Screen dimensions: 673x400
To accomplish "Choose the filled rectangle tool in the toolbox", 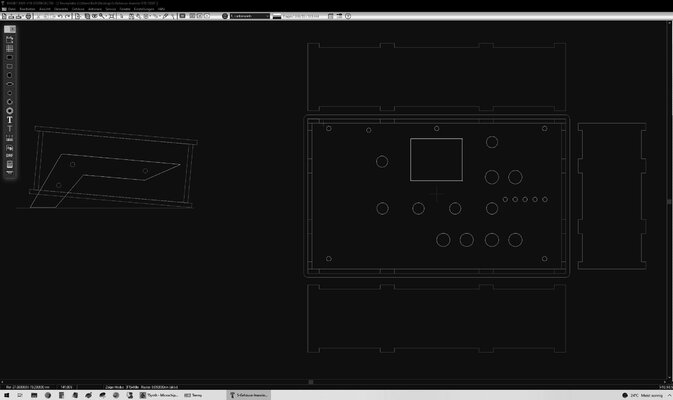I will [9, 58].
